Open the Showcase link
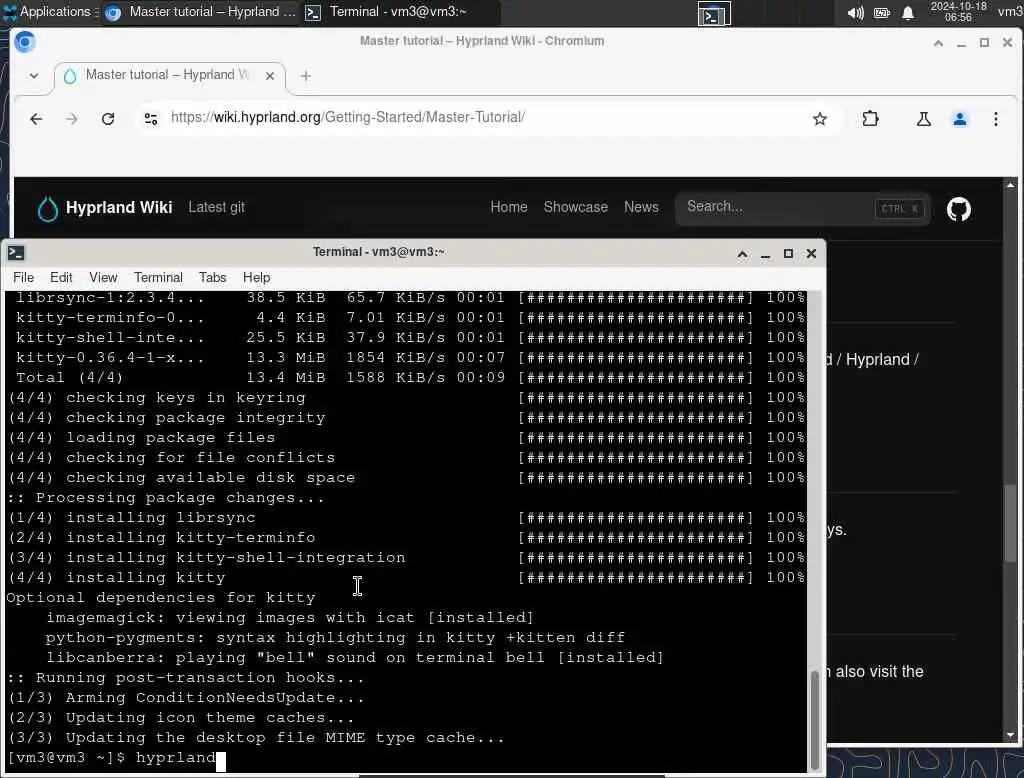This screenshot has height=778, width=1024. point(575,207)
